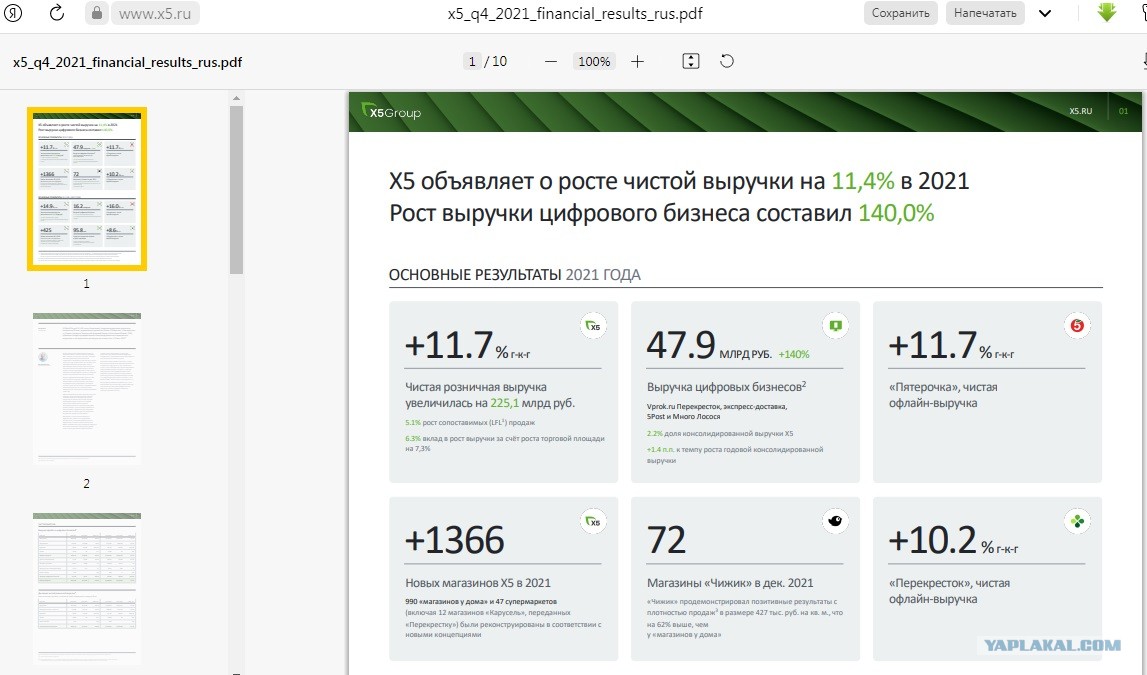Click the text «Перекресток», чистая офлайн-выручка

(x=949, y=591)
